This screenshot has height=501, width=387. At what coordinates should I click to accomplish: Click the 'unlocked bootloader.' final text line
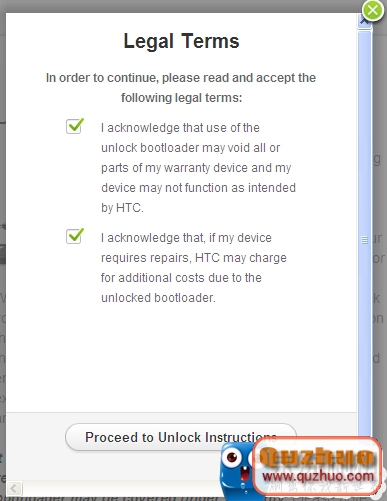158,298
